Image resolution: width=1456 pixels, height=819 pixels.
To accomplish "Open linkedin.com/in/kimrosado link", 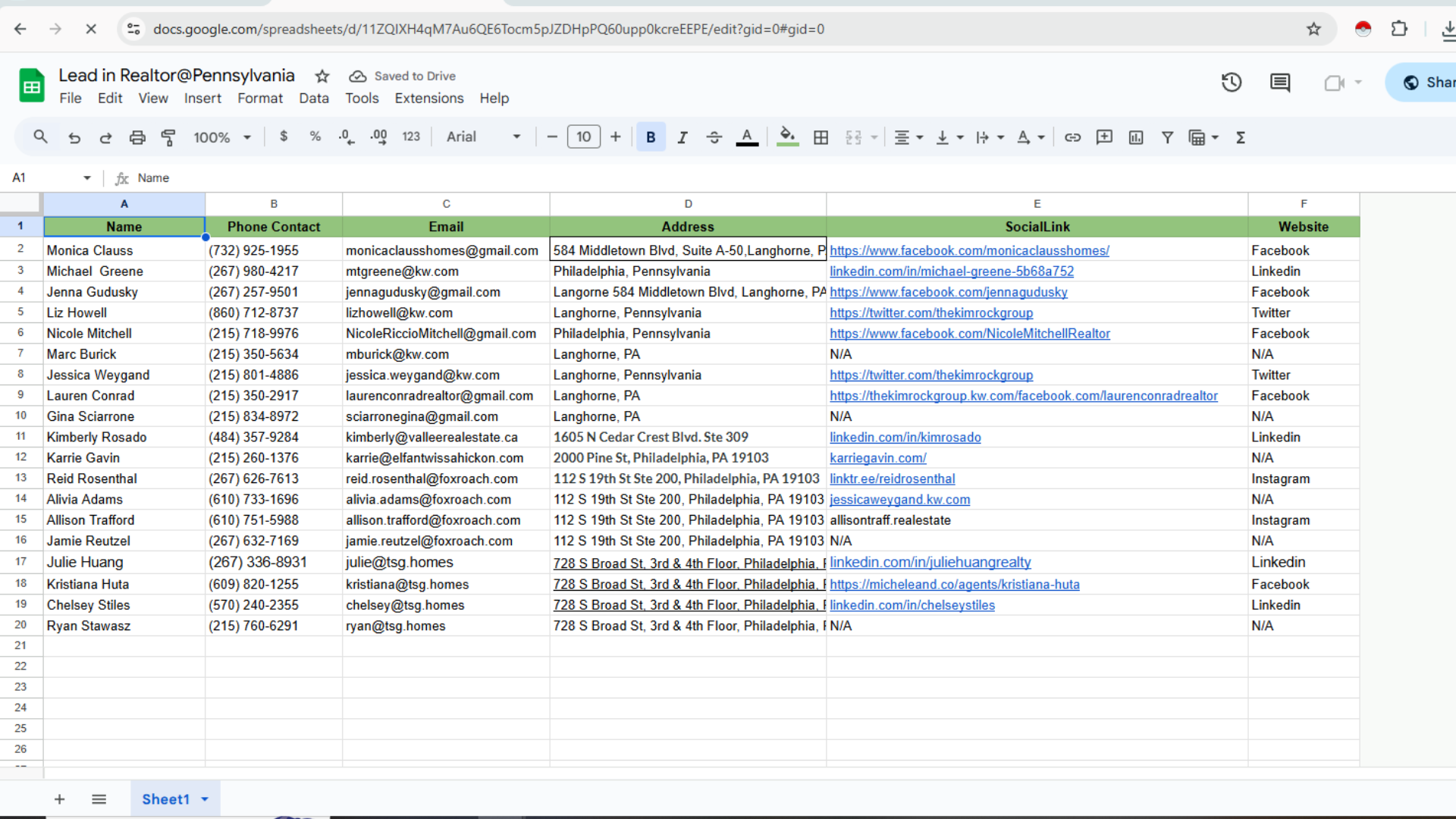I will click(x=905, y=438).
